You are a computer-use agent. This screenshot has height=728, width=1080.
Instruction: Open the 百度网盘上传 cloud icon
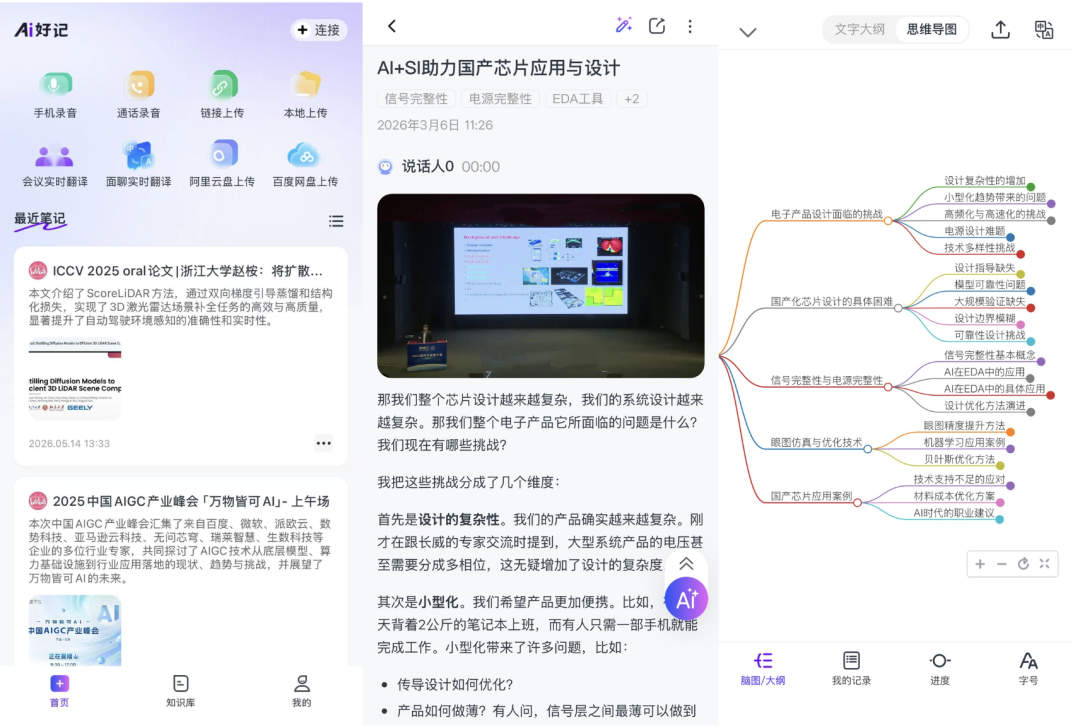tap(304, 155)
